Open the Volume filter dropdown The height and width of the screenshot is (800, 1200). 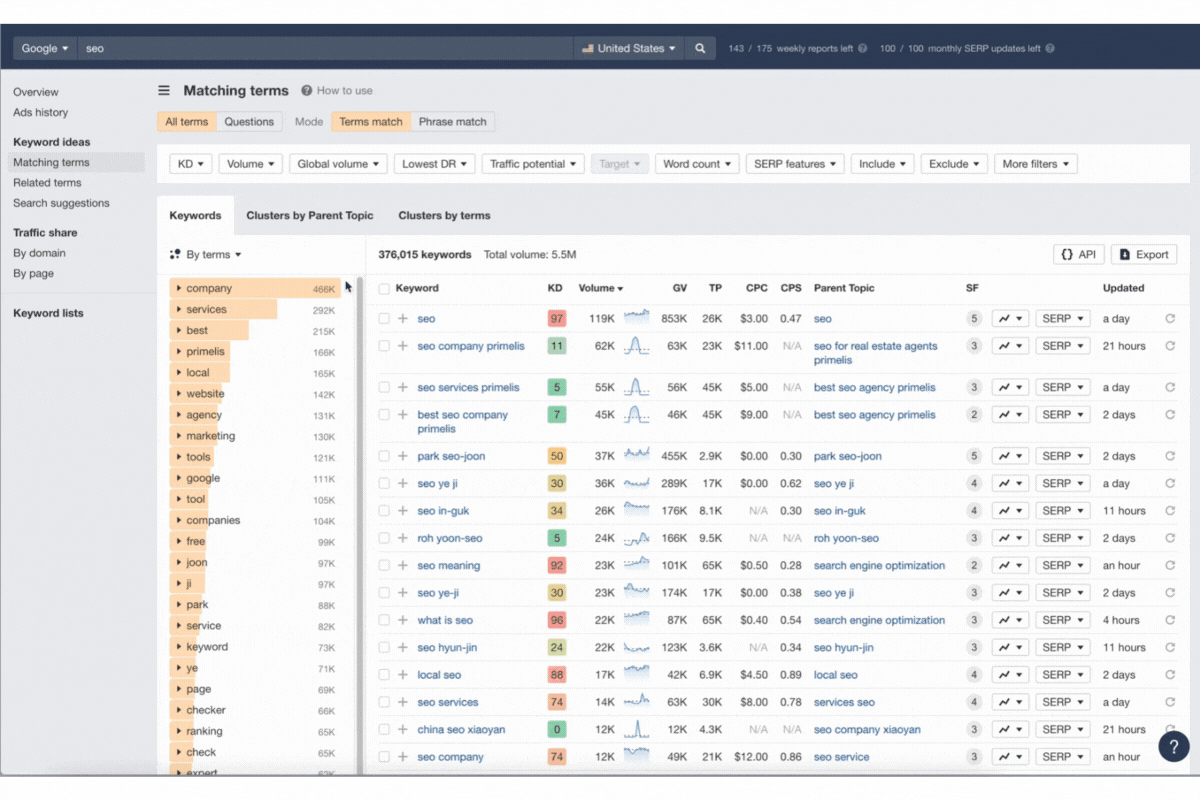click(x=251, y=164)
